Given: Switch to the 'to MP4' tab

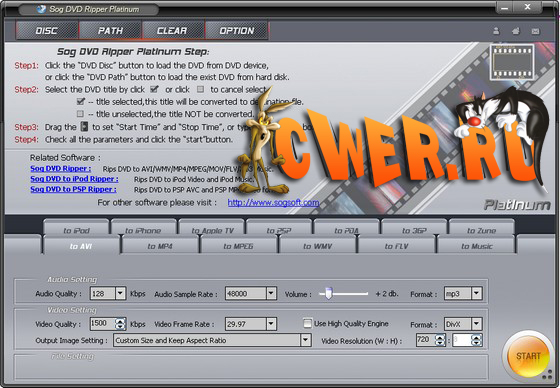Looking at the screenshot, I should (x=160, y=246).
